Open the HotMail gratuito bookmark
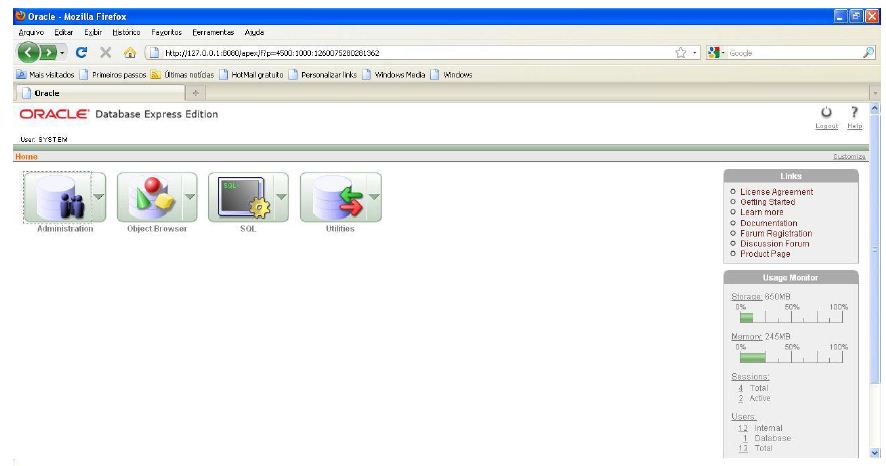The height and width of the screenshot is (466, 886). 251,75
